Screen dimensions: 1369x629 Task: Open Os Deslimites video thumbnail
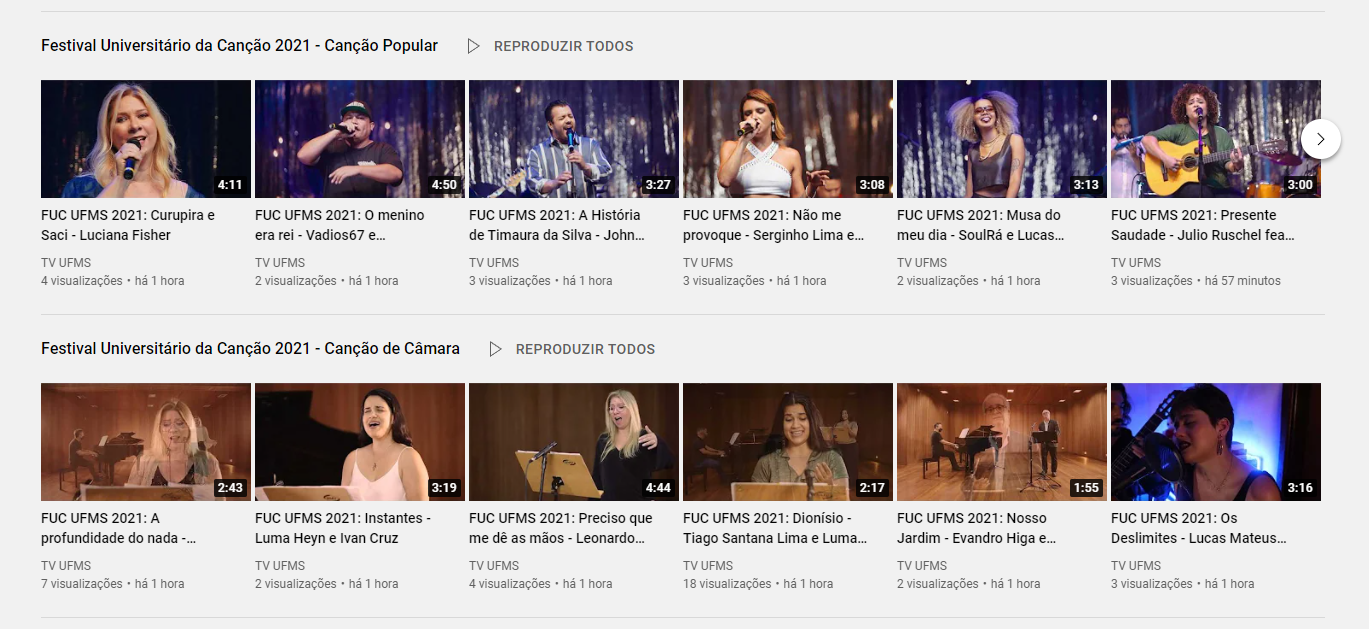[1215, 442]
